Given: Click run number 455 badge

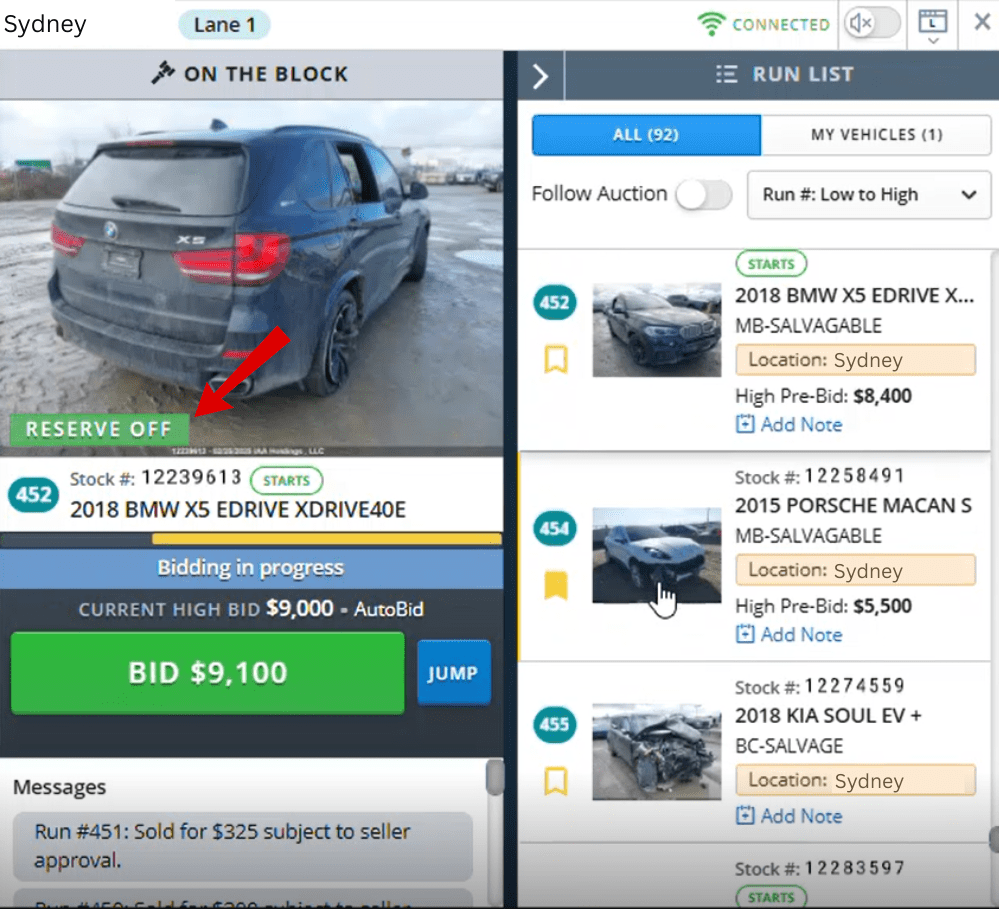Looking at the screenshot, I should tap(555, 723).
